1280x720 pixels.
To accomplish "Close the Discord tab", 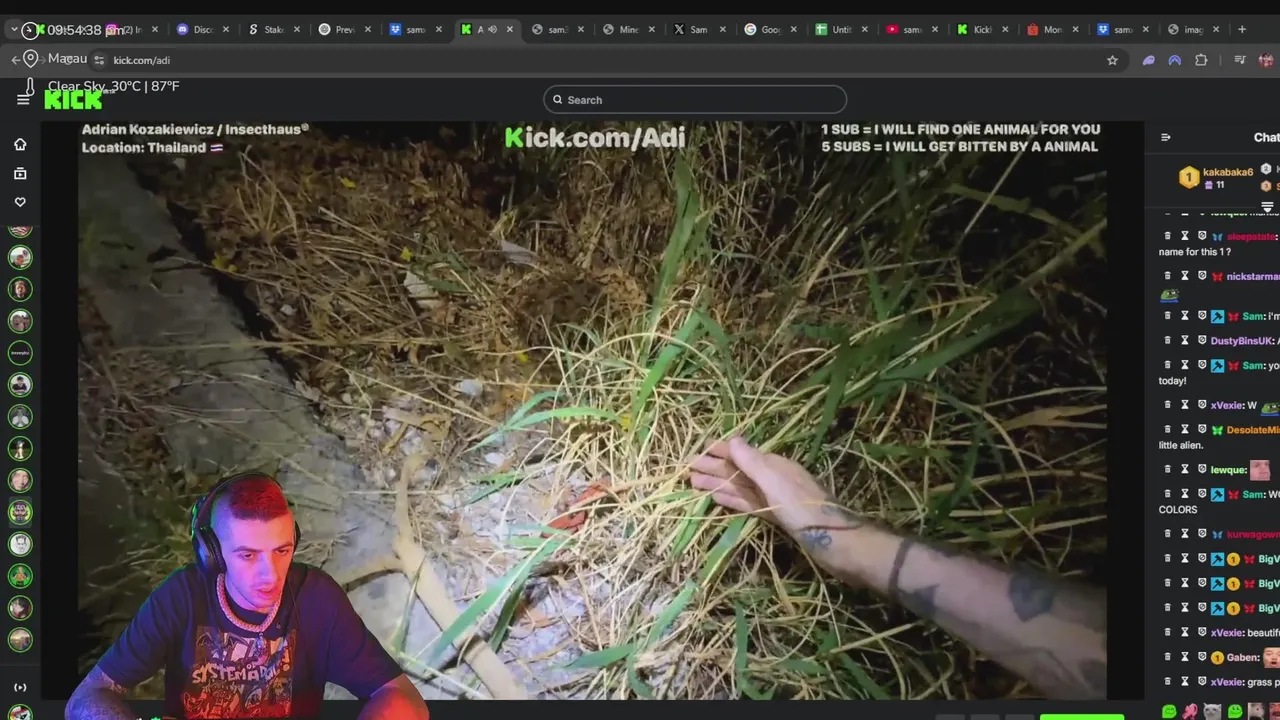I will click(226, 30).
